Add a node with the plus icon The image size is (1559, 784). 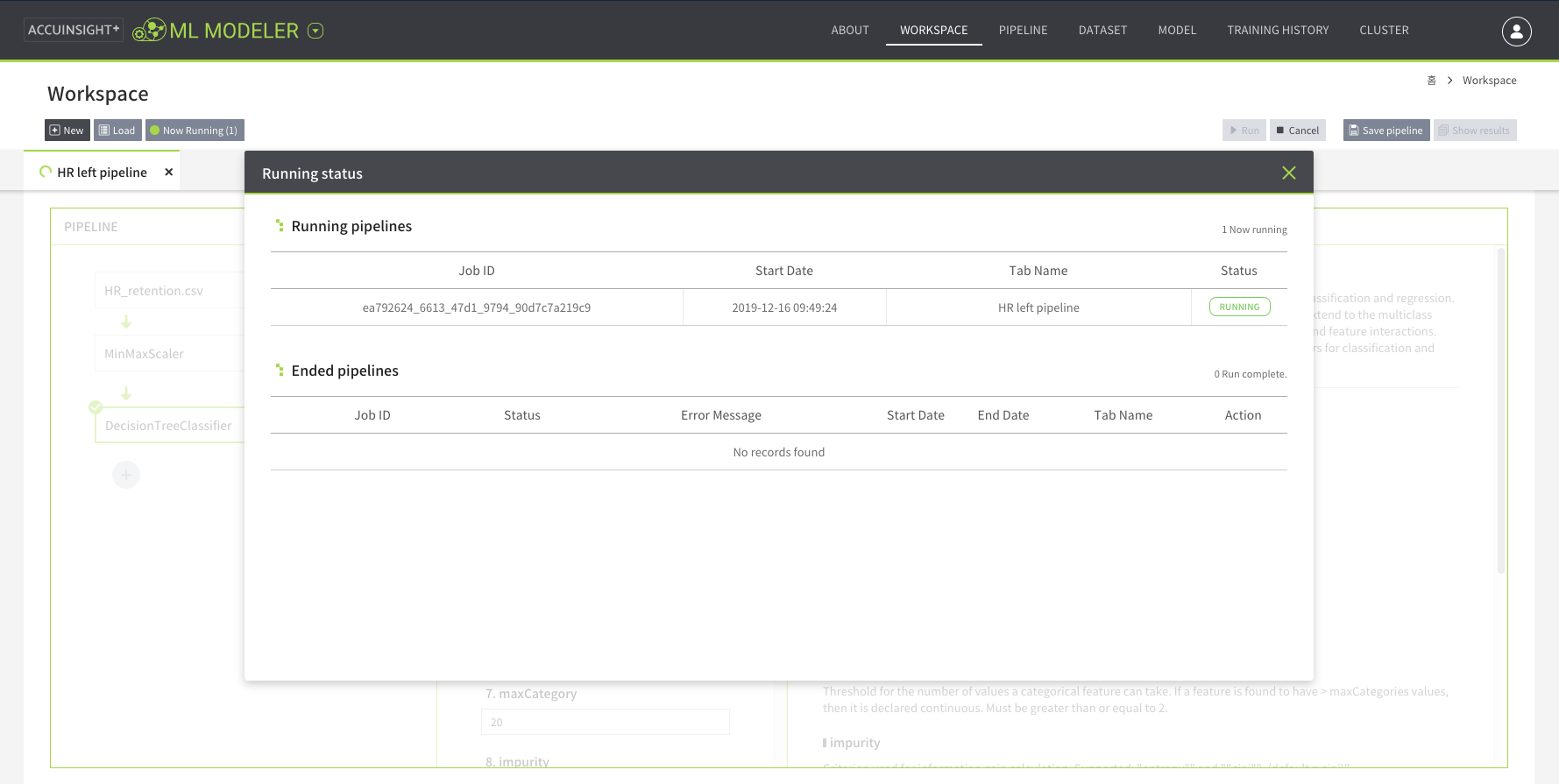126,475
